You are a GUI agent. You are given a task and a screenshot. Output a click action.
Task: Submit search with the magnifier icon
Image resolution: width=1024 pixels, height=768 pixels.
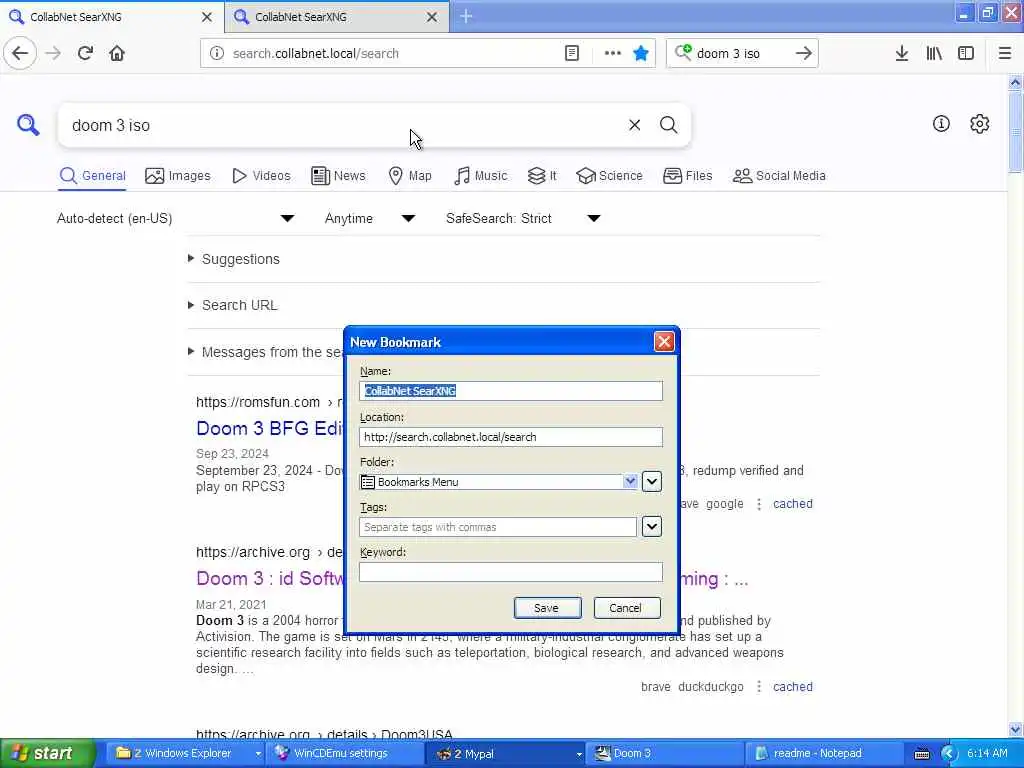click(668, 125)
